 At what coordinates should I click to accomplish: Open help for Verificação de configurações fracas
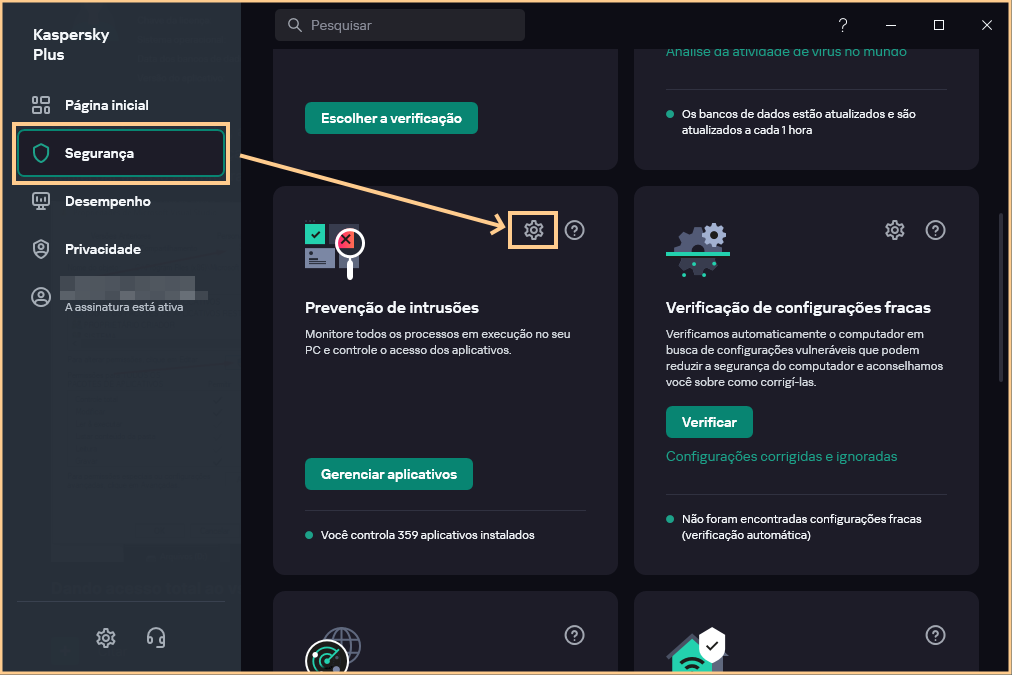point(935,230)
